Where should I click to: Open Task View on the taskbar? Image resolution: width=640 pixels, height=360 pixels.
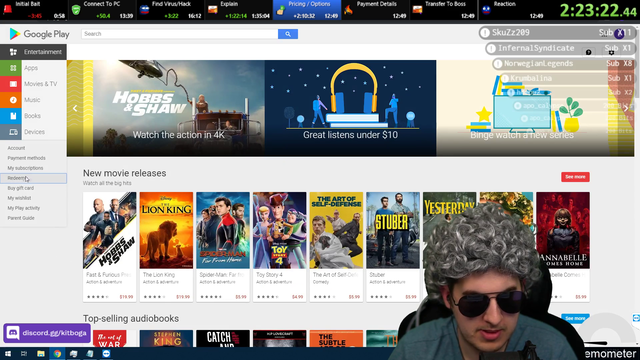tap(24, 353)
